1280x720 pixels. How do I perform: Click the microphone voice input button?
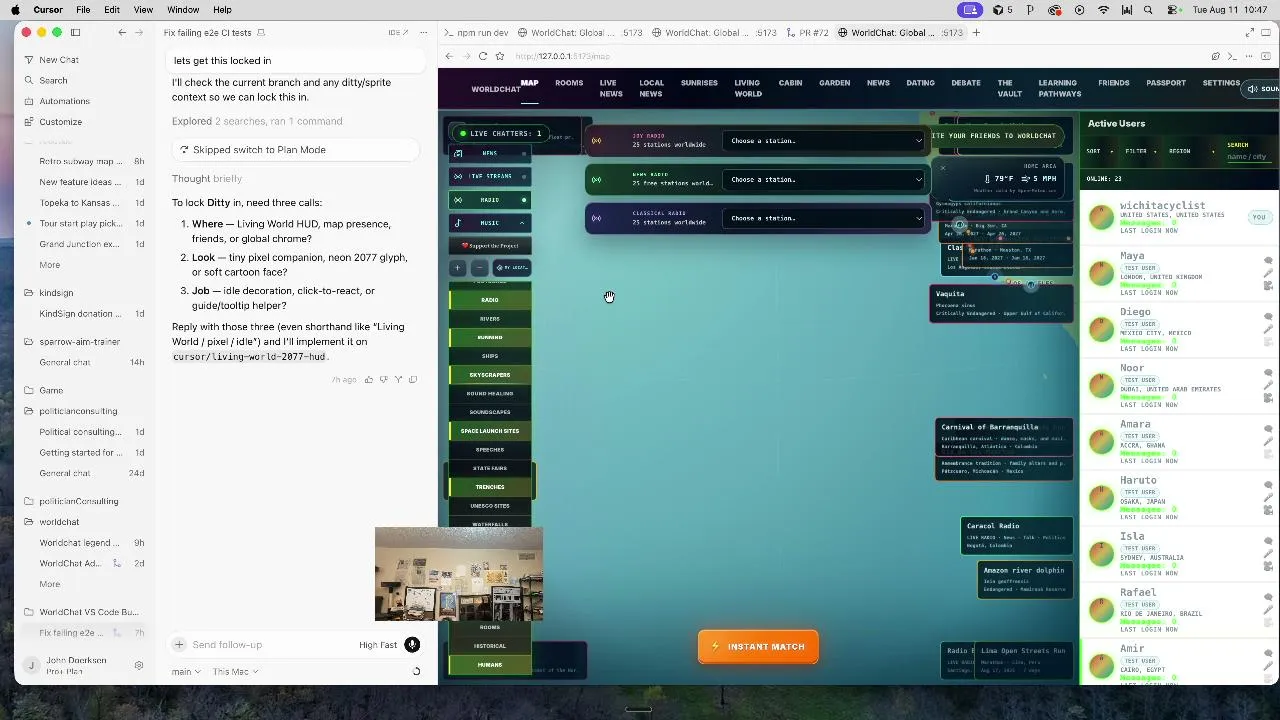pos(412,645)
